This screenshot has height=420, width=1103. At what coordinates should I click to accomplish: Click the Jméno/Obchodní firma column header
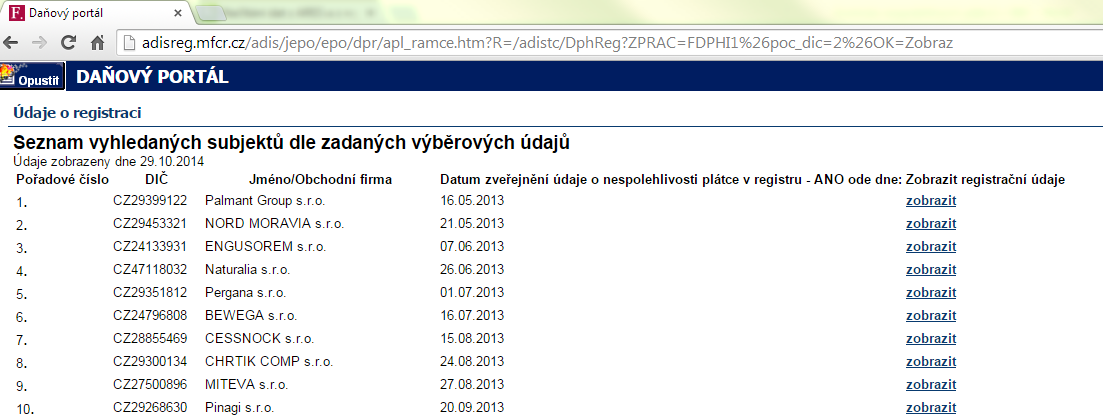click(x=320, y=179)
